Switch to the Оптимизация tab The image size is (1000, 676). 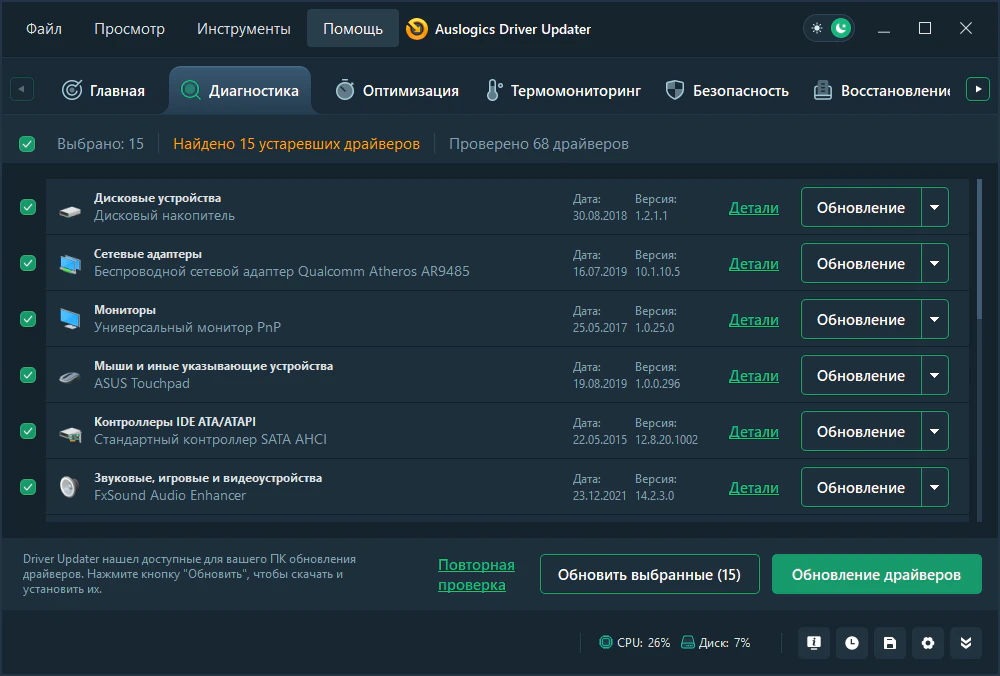(397, 91)
